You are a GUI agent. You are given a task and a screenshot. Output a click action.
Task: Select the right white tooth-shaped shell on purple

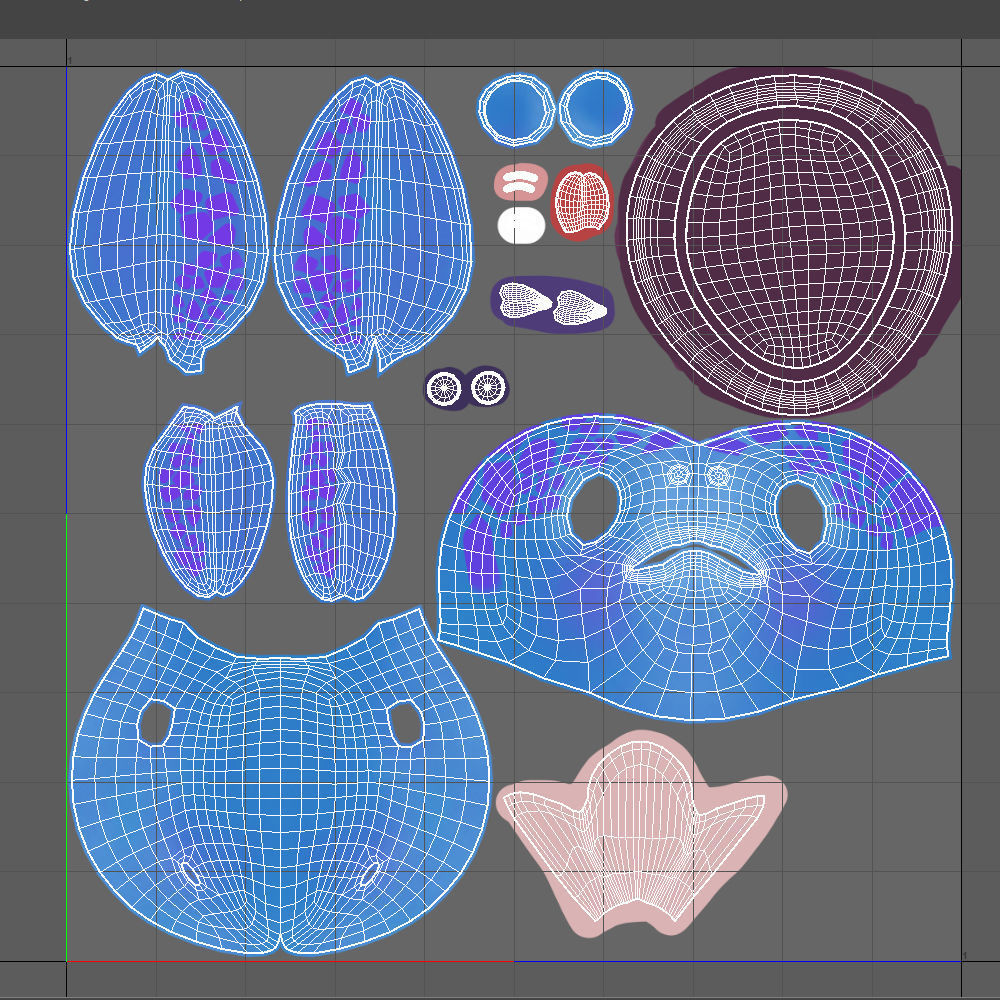pyautogui.click(x=580, y=307)
